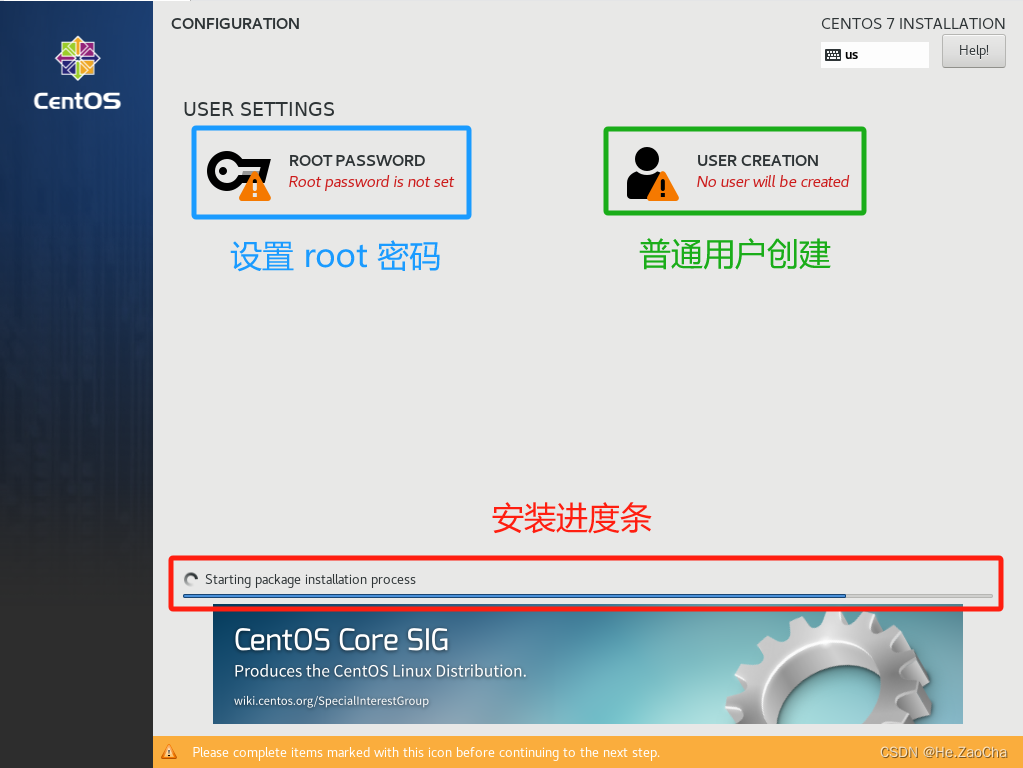The height and width of the screenshot is (768, 1023).
Task: Click the installation progress bar
Action: point(587,596)
